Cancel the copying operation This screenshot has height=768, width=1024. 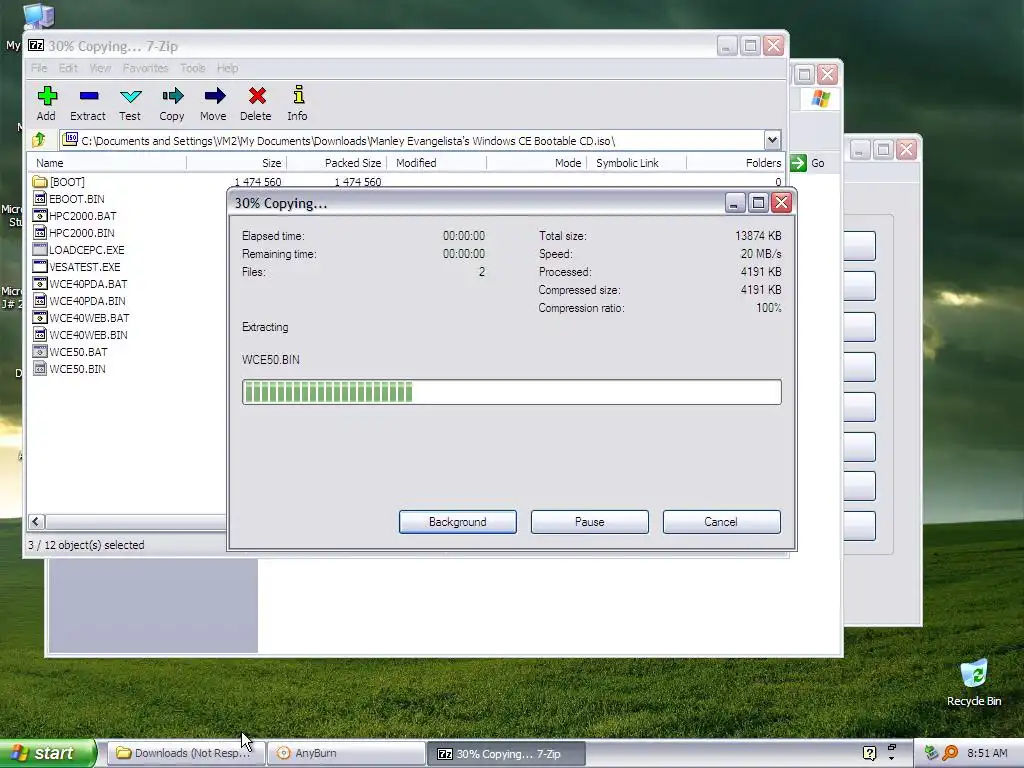[x=722, y=522]
